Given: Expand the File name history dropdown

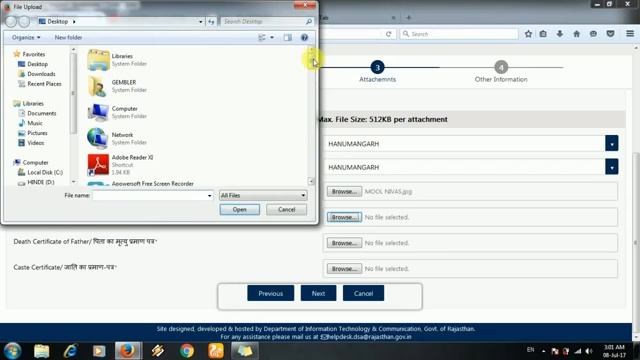Looking at the screenshot, I should pyautogui.click(x=209, y=196).
